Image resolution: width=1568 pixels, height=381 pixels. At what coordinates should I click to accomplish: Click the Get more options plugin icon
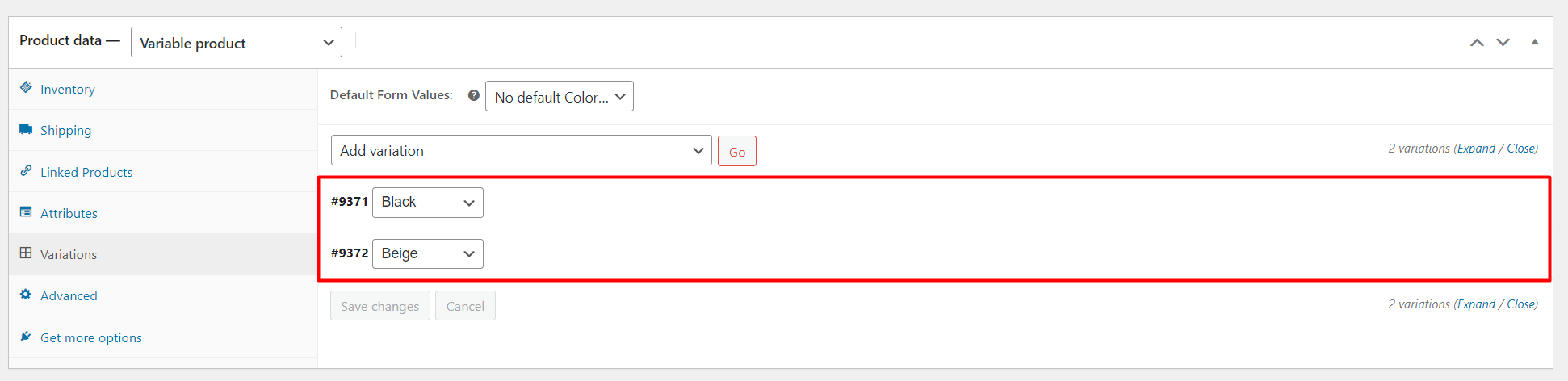(26, 336)
